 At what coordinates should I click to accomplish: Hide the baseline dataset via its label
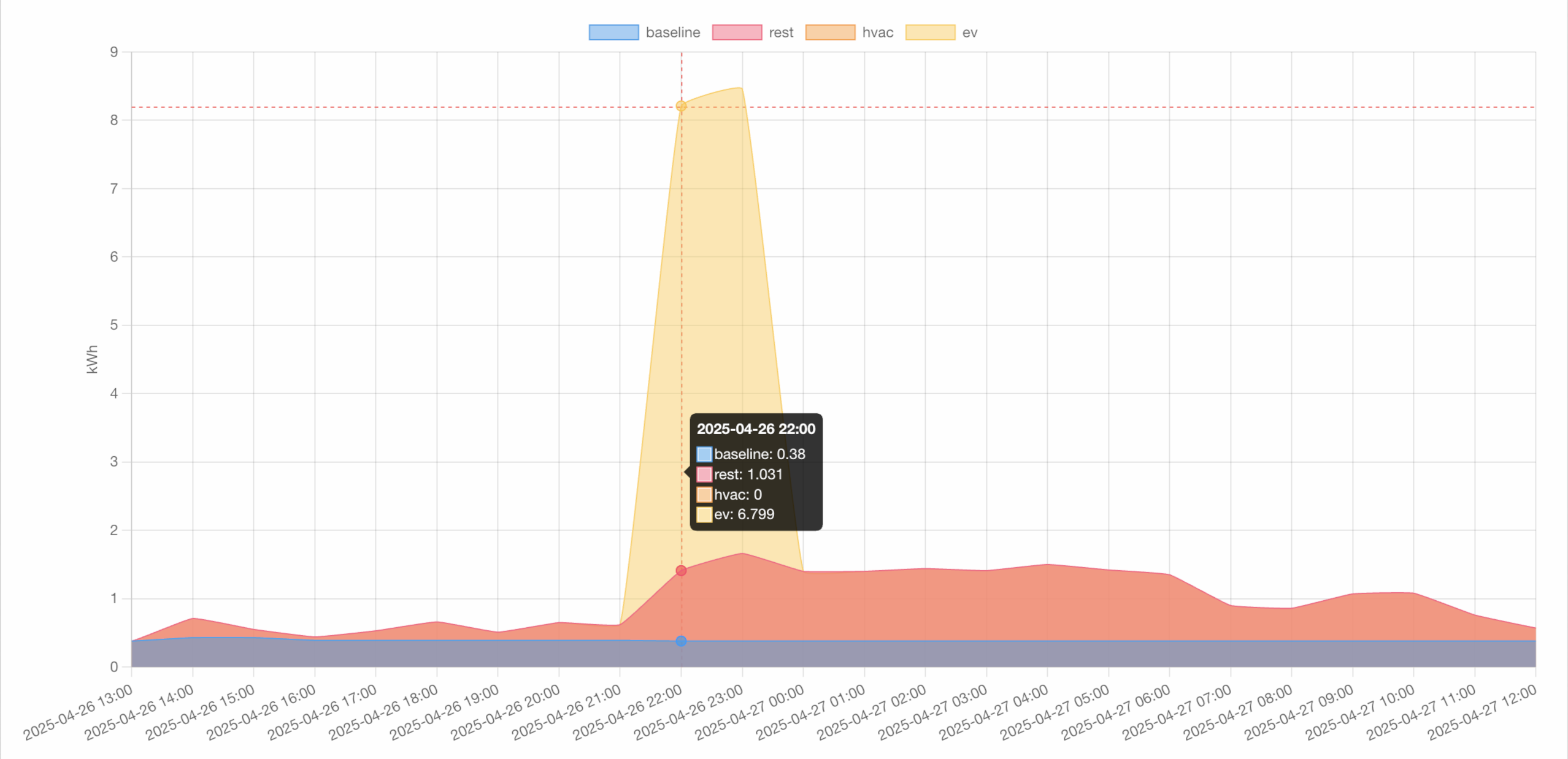672,32
